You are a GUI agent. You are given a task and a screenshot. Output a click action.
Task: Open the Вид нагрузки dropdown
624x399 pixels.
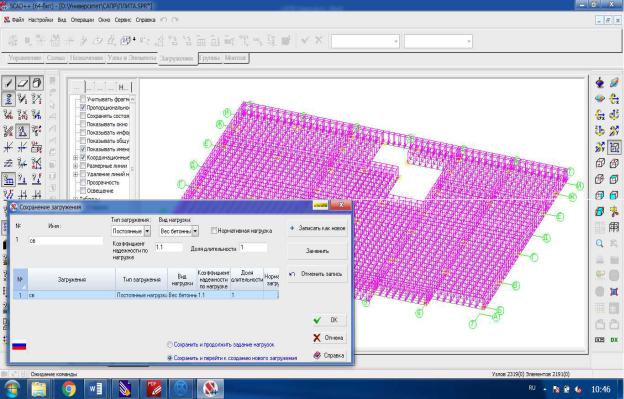pyautogui.click(x=195, y=231)
